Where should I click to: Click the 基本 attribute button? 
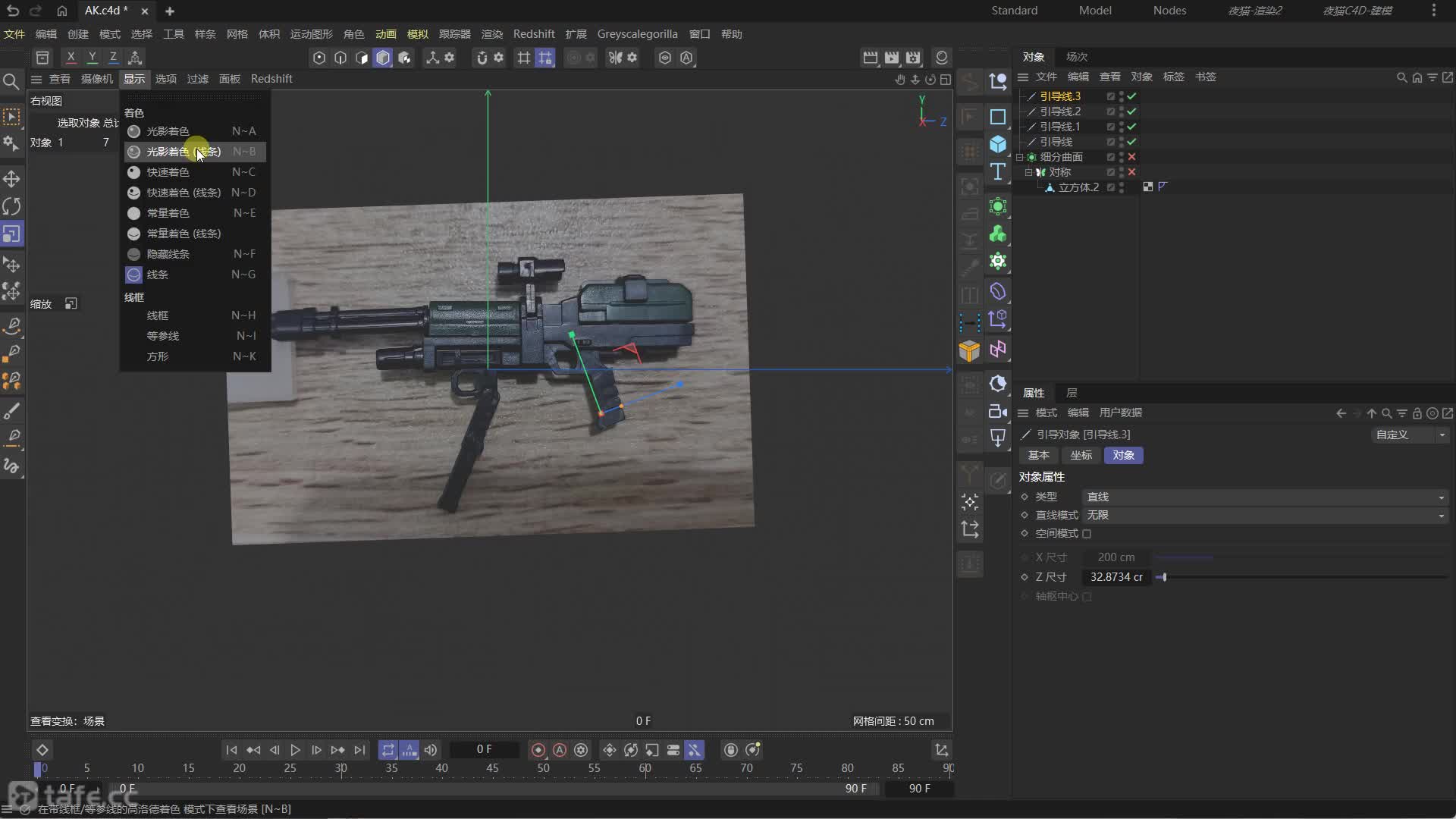tap(1038, 455)
